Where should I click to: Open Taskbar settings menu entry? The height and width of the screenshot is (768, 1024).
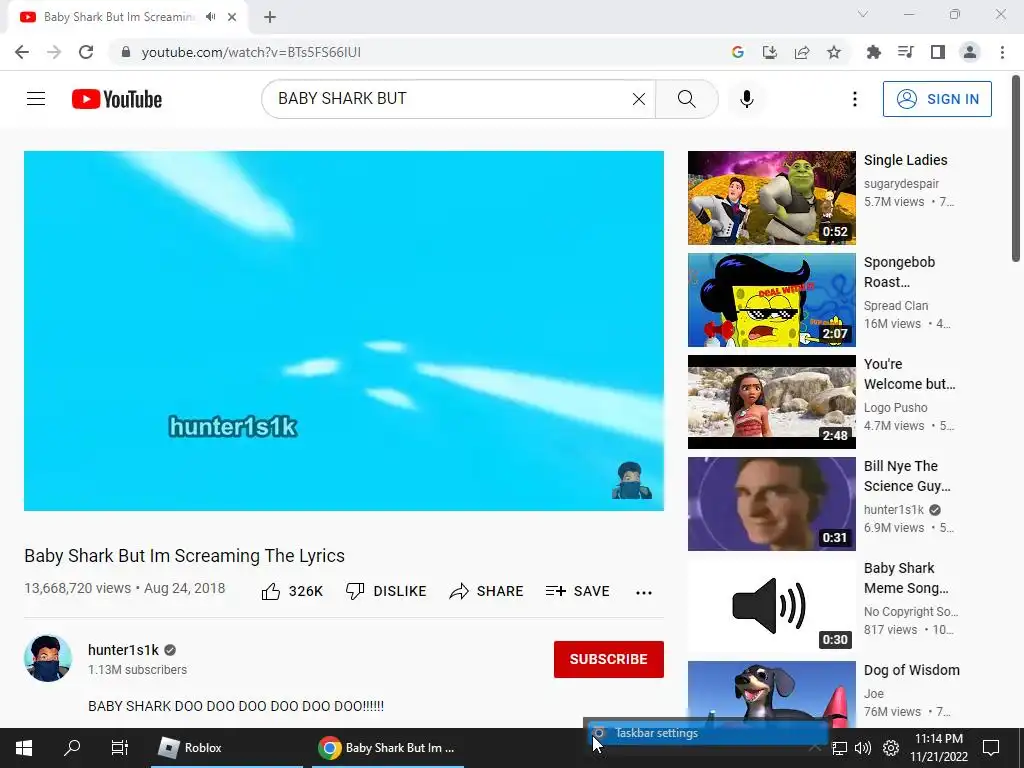click(x=707, y=733)
